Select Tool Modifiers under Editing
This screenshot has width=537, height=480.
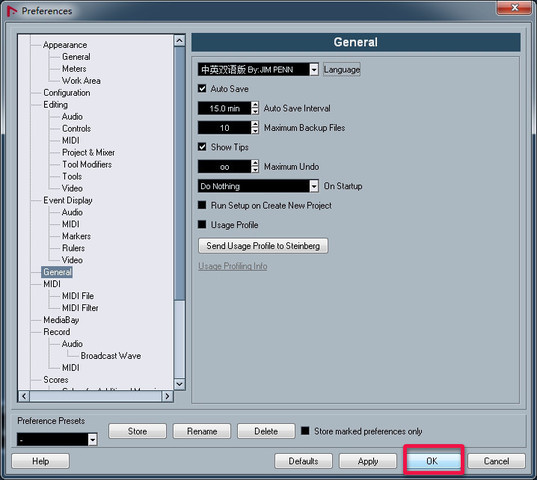(x=87, y=164)
